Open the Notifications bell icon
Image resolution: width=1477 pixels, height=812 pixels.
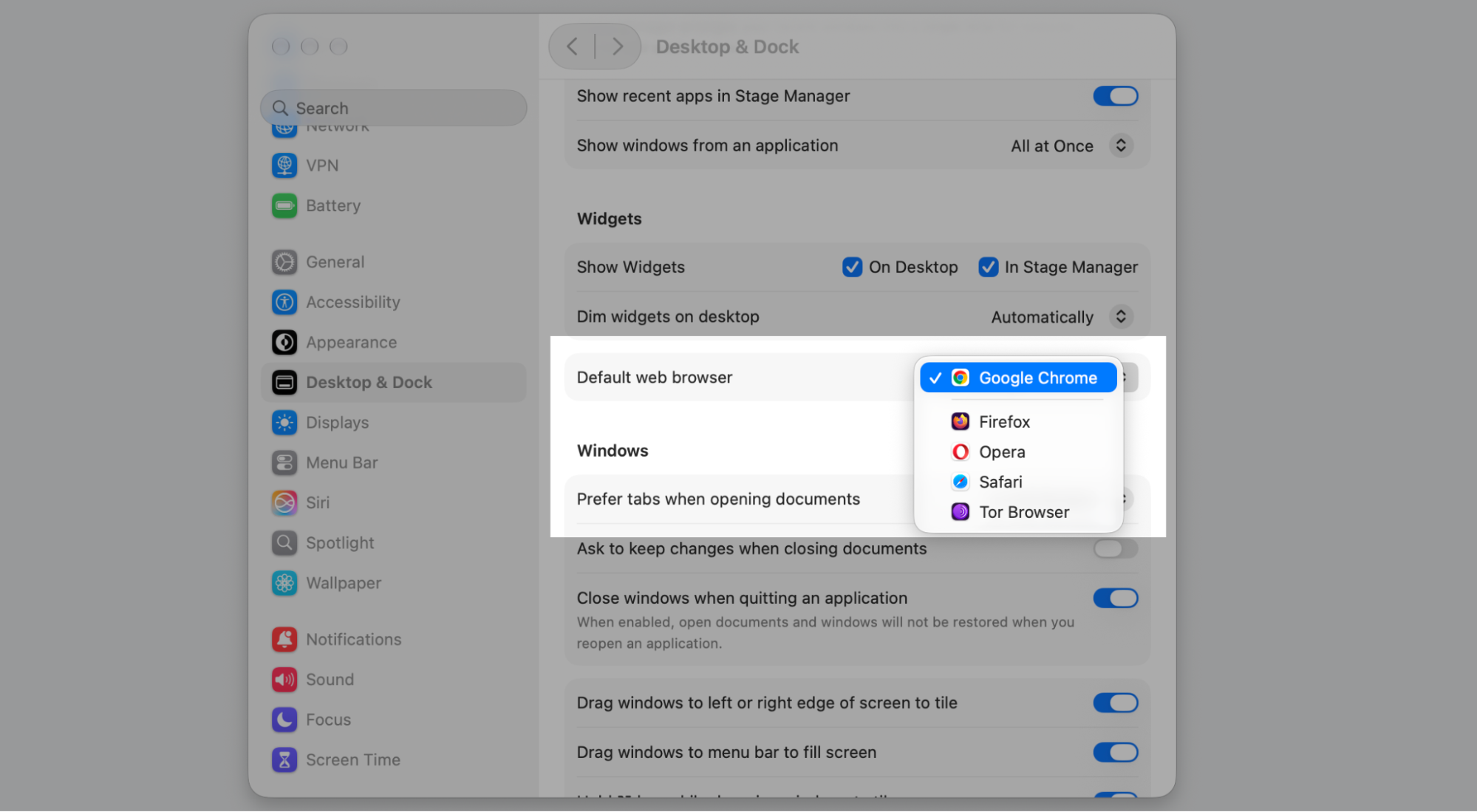(284, 639)
